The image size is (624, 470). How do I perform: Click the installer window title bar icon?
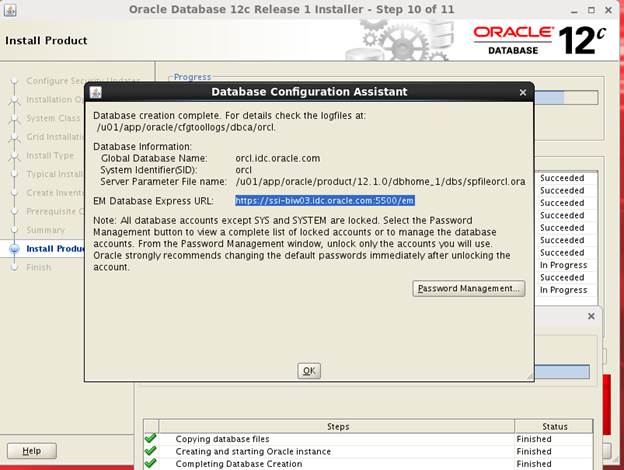[x=10, y=10]
